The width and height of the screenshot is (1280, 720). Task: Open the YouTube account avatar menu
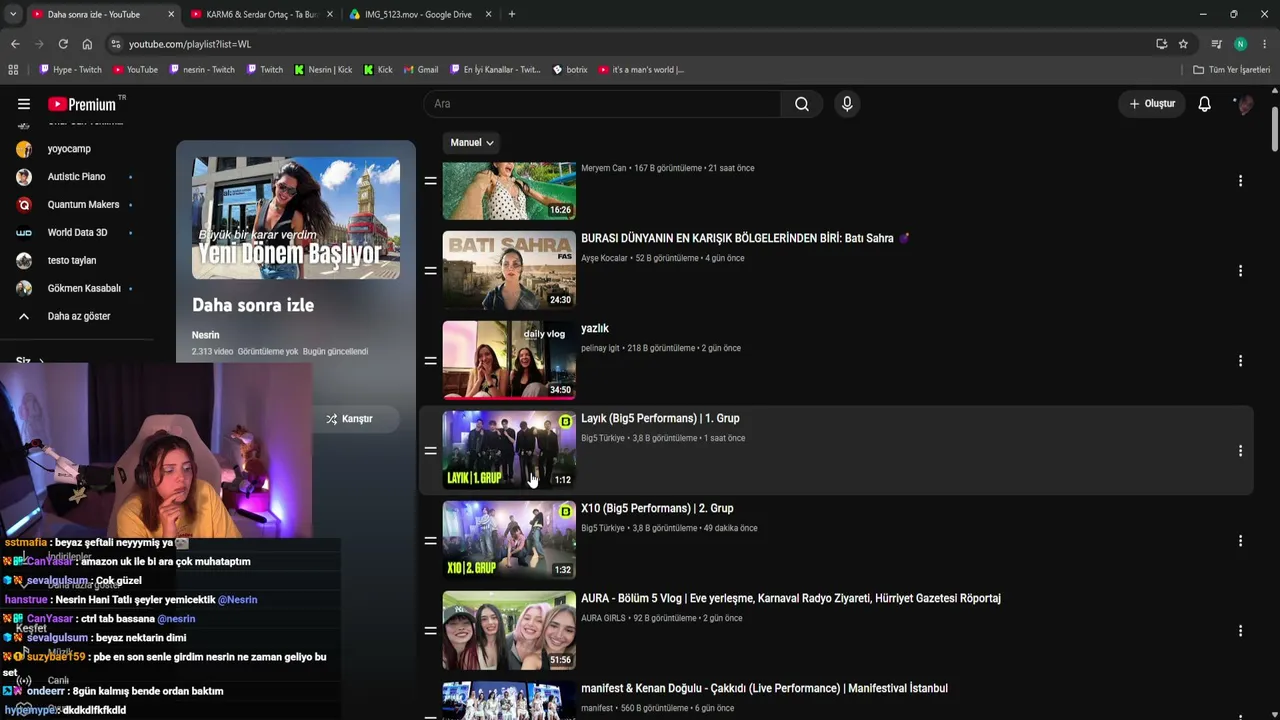(1243, 104)
